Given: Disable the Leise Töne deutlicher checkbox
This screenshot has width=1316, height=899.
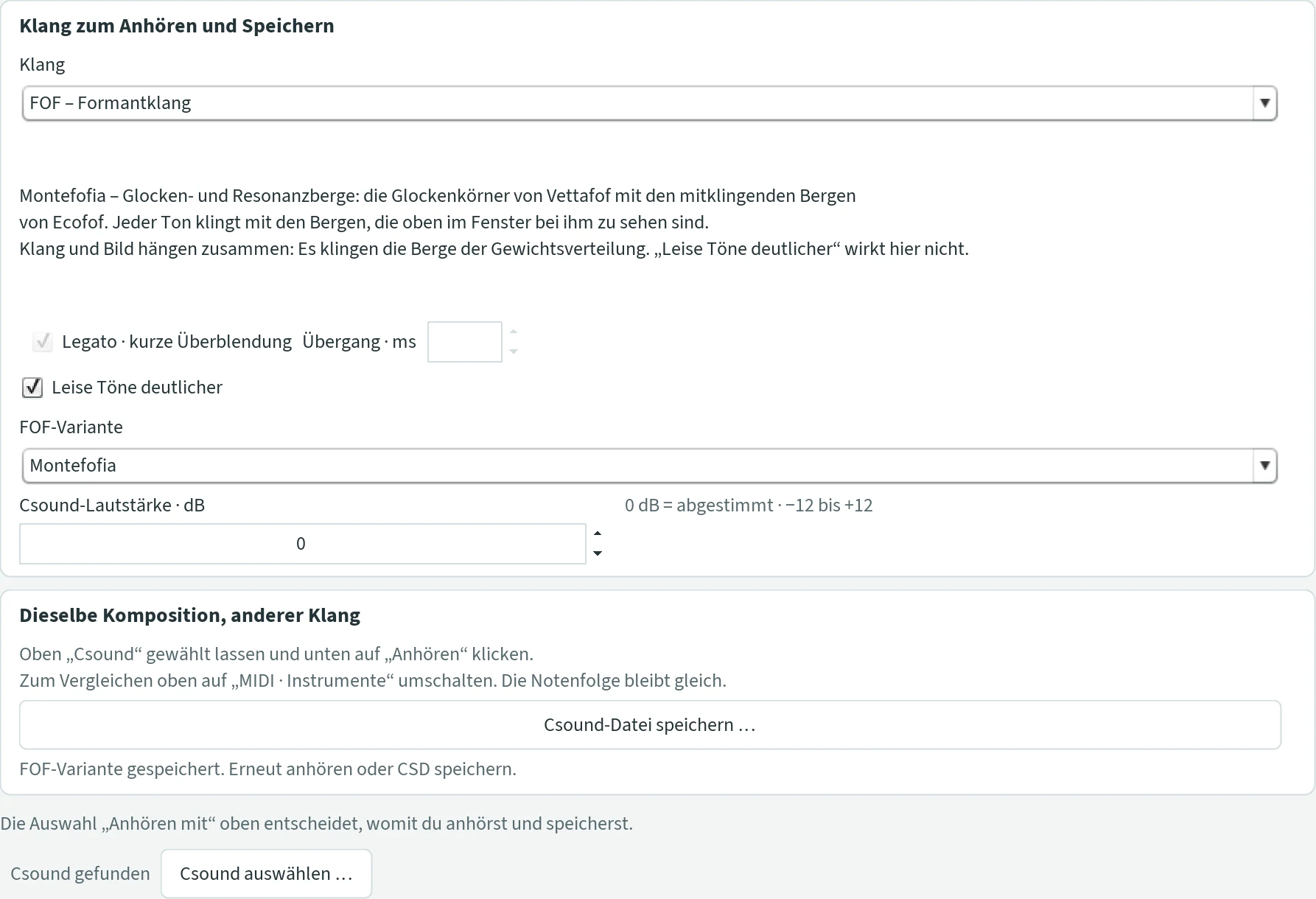Looking at the screenshot, I should pyautogui.click(x=32, y=388).
